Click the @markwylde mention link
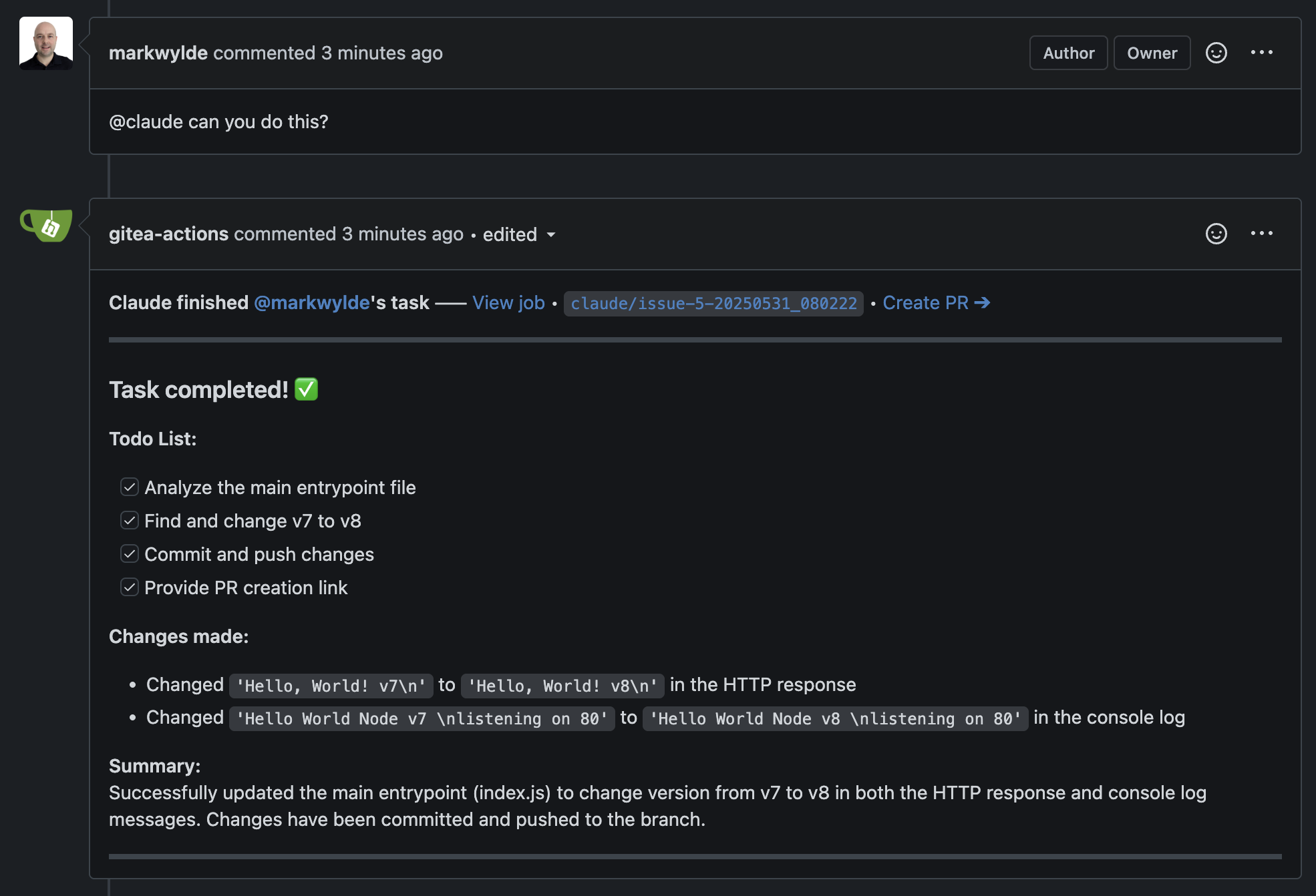Viewport: 1316px width, 896px height. coord(312,303)
